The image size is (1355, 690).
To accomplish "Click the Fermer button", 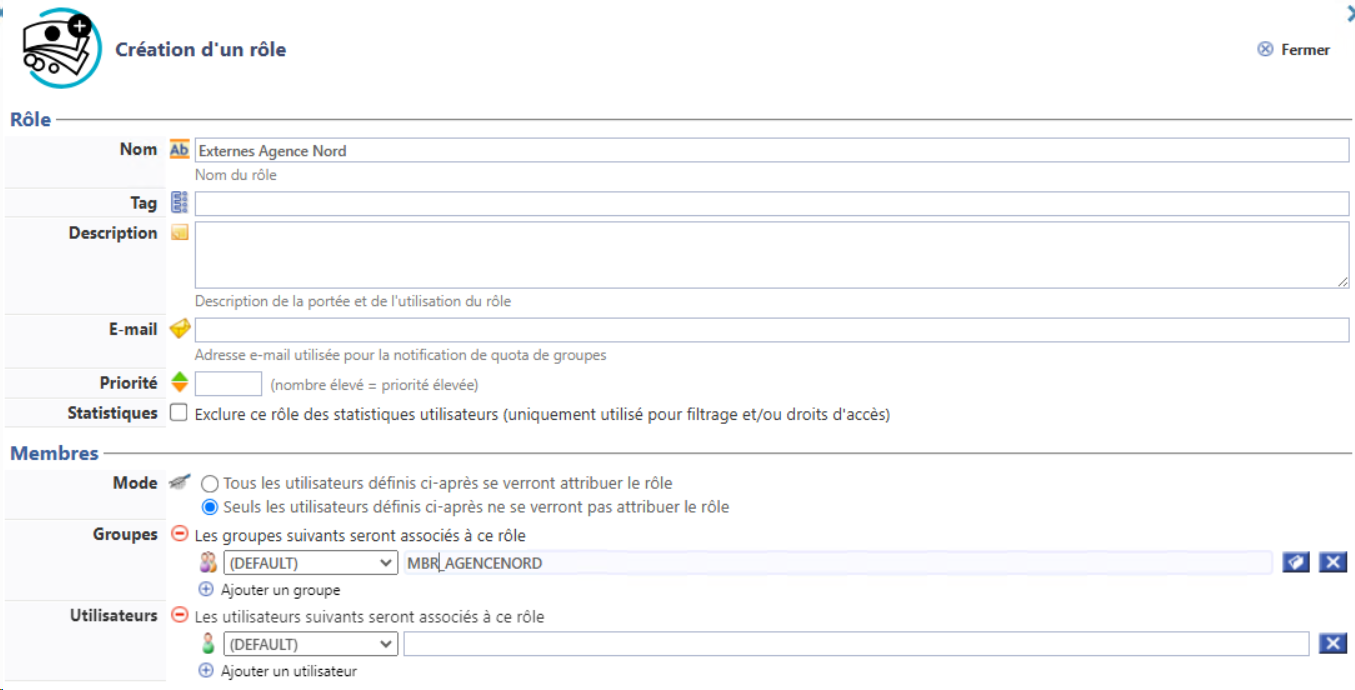I will pyautogui.click(x=1294, y=49).
